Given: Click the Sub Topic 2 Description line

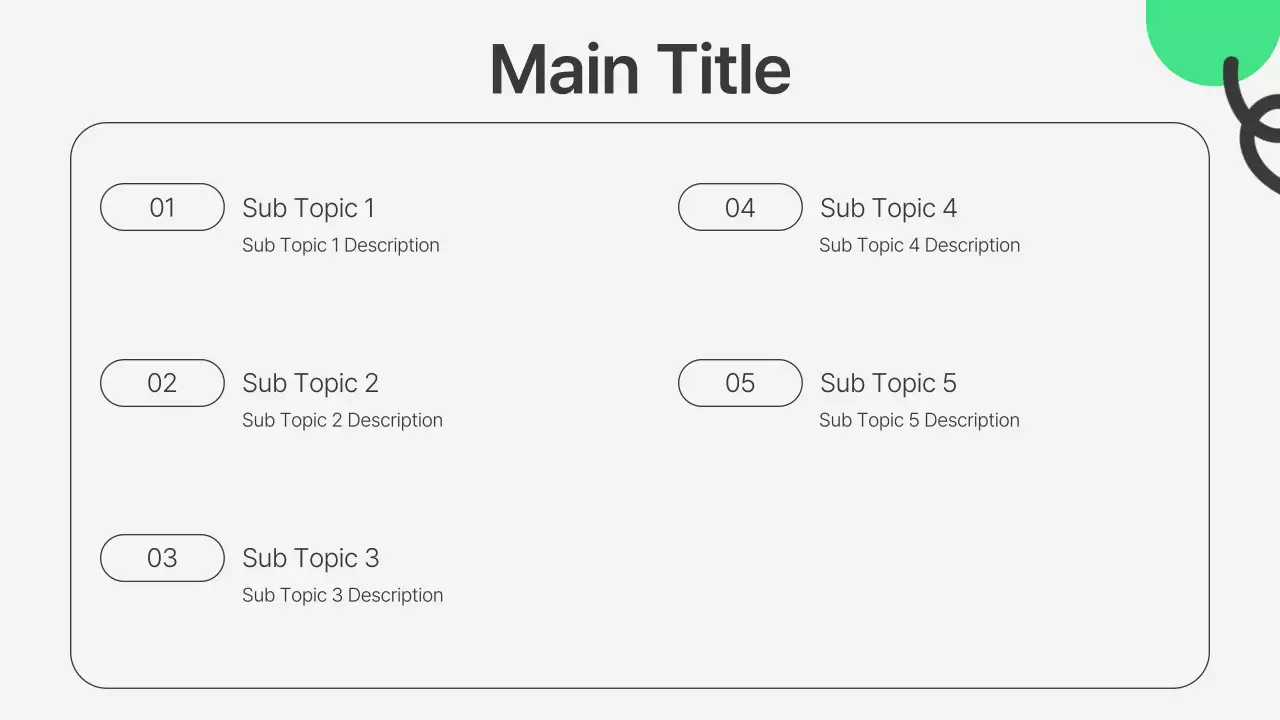Looking at the screenshot, I should [x=342, y=420].
